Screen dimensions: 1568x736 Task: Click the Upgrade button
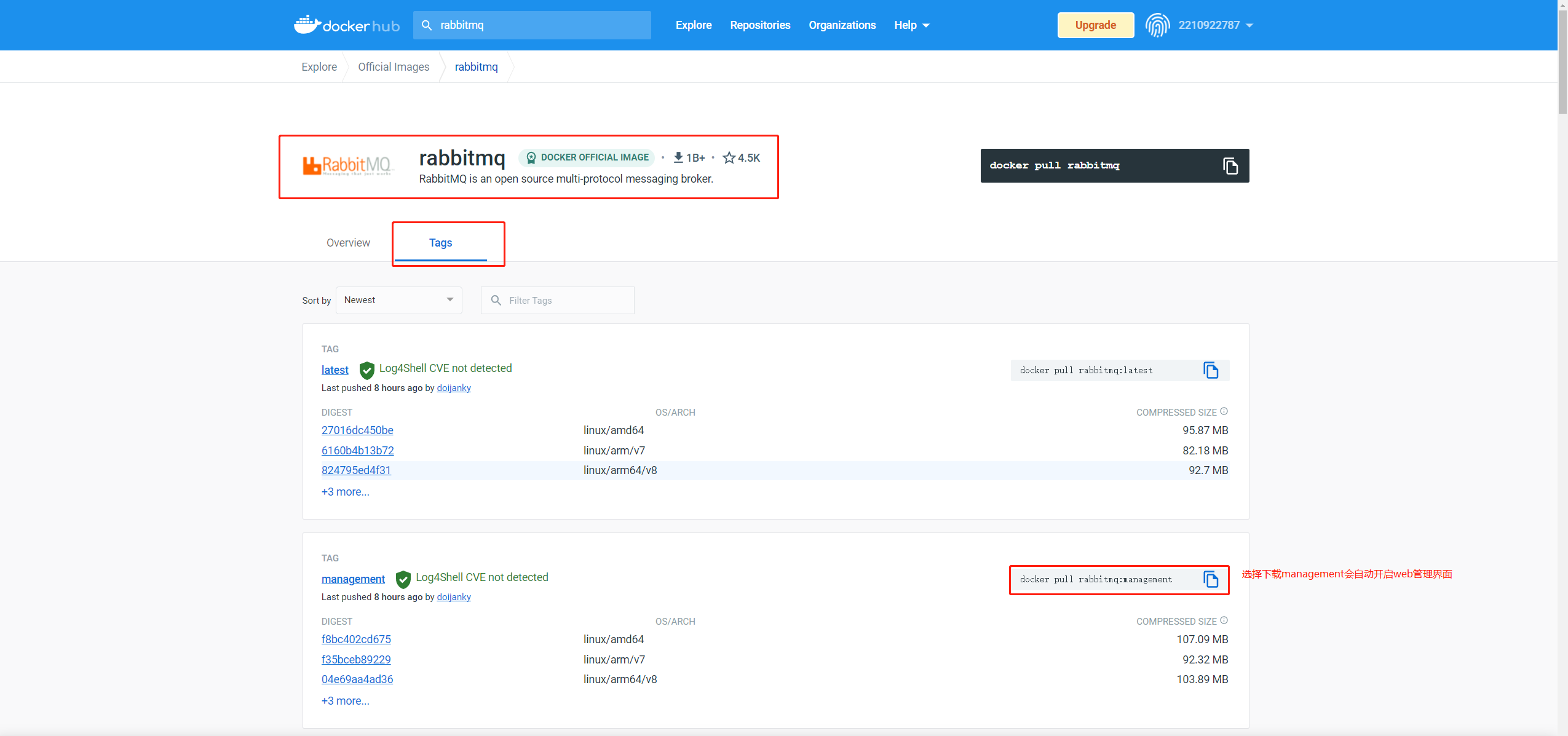click(1095, 25)
